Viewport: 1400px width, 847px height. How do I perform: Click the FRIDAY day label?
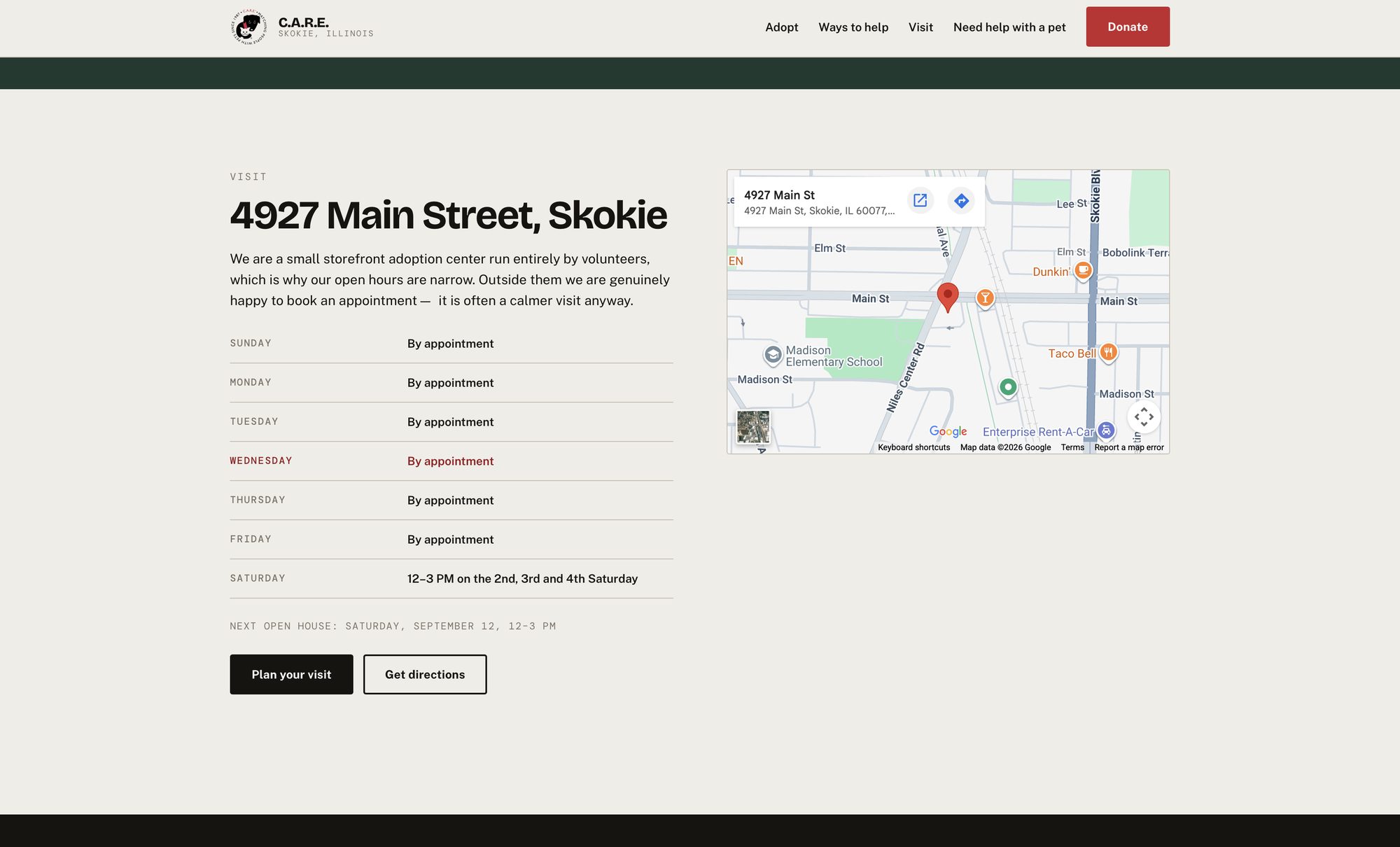tap(251, 539)
